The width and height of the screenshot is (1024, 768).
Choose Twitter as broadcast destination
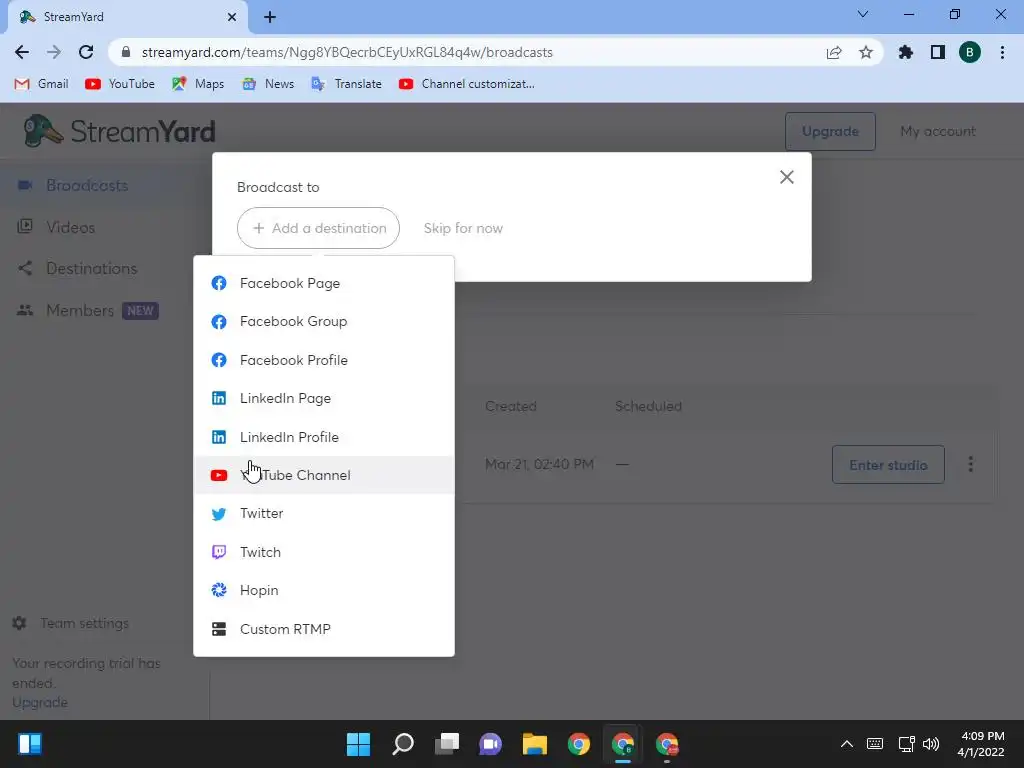click(324, 513)
